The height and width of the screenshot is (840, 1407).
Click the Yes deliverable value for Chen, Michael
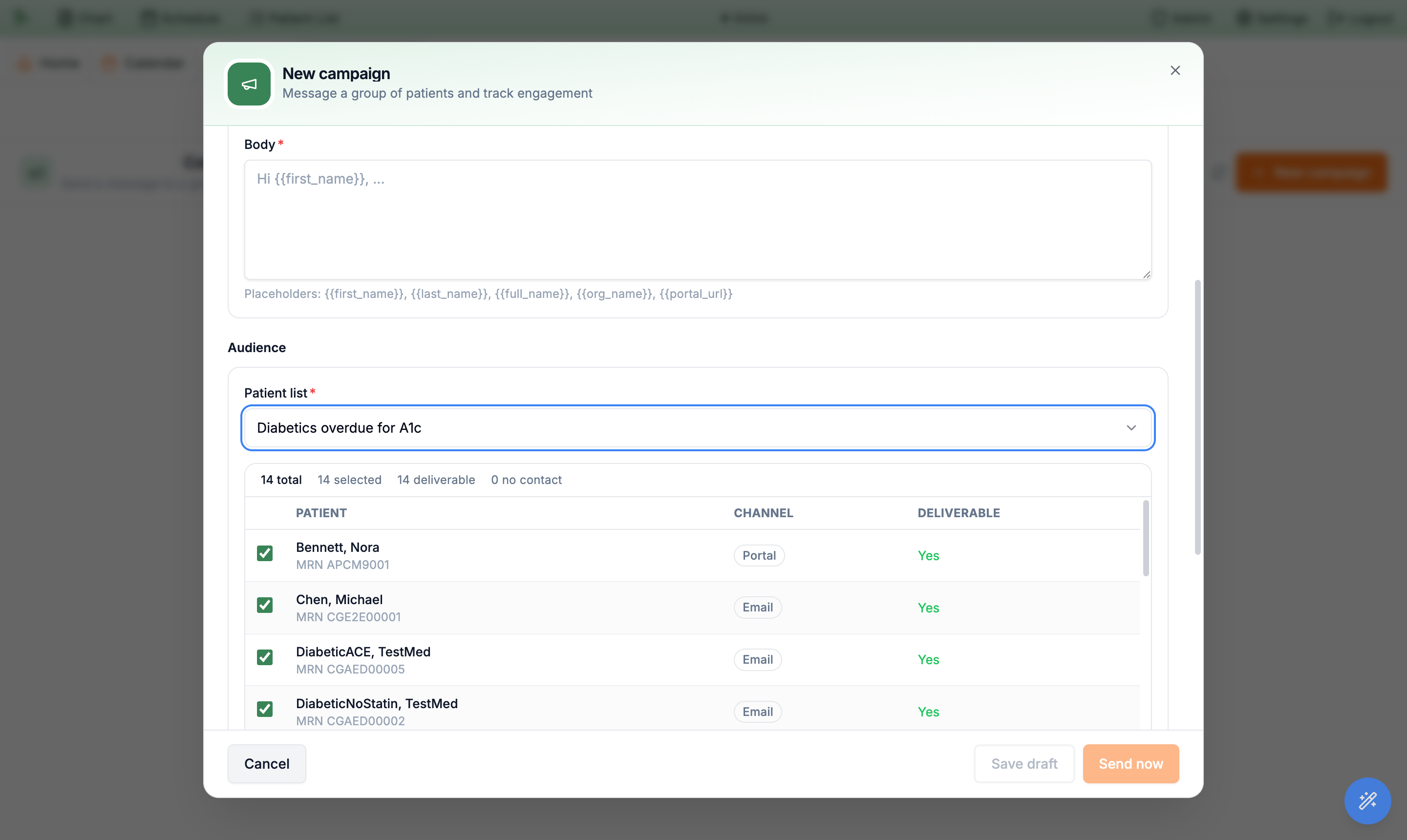tap(928, 608)
